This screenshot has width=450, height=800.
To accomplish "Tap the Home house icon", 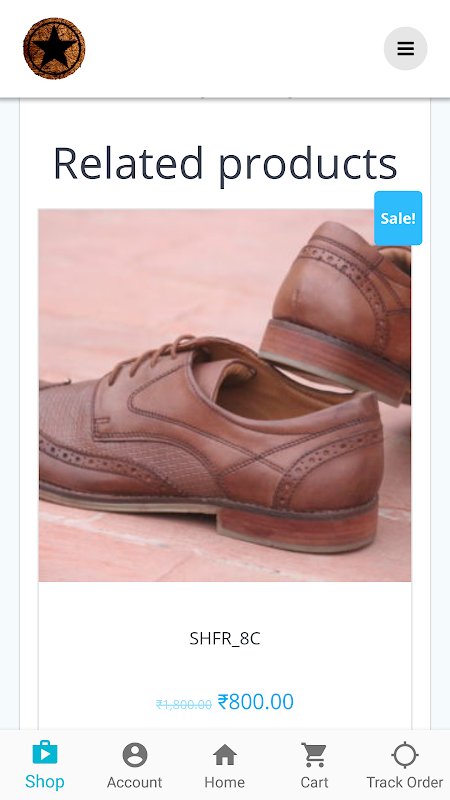I will pos(224,755).
